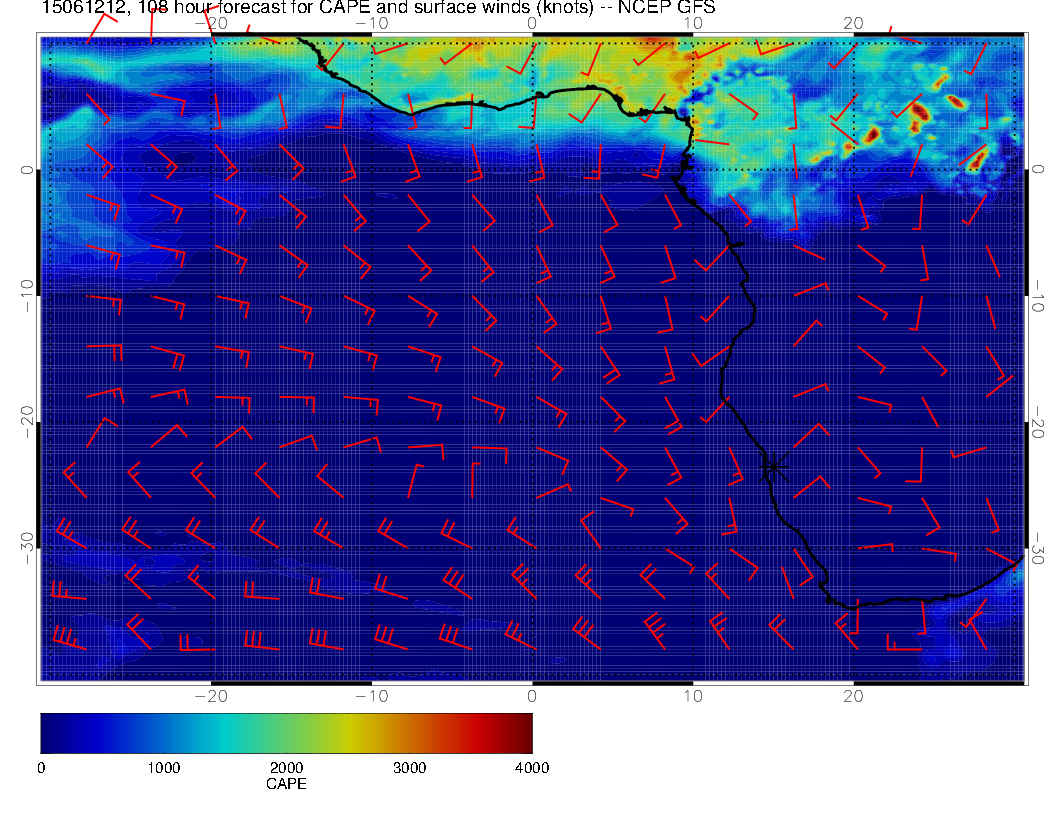Click the "CAPE" label under the colorbar

286,784
